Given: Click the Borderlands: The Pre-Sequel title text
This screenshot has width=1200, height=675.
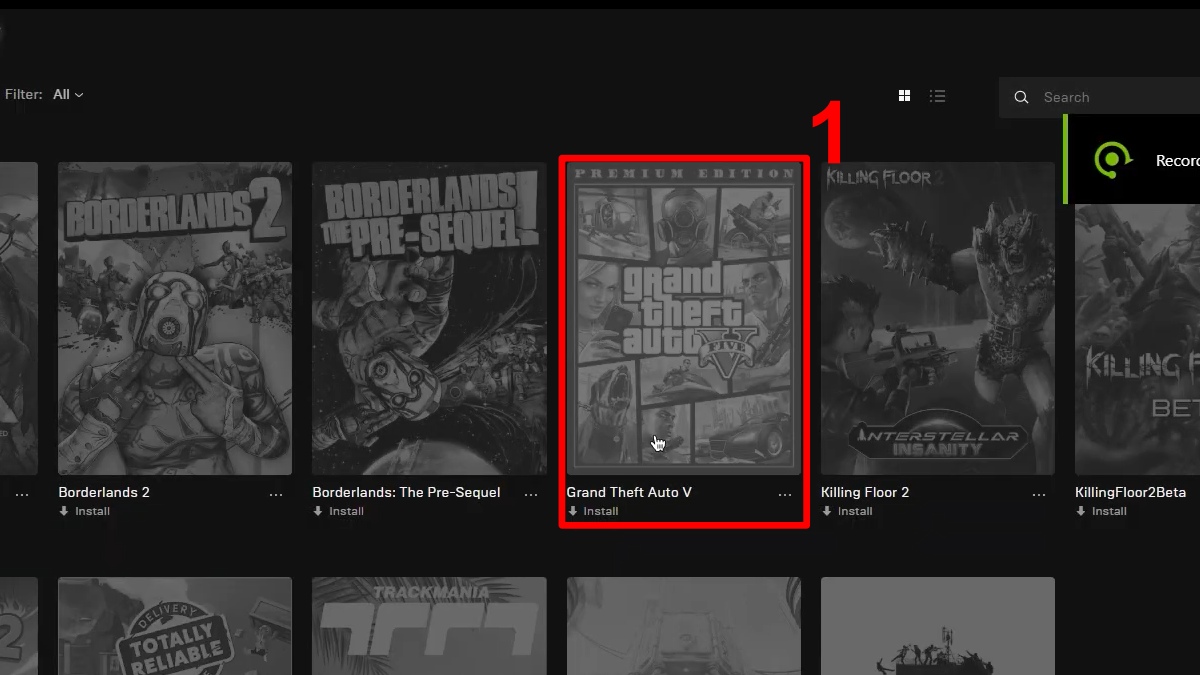Looking at the screenshot, I should tap(406, 492).
